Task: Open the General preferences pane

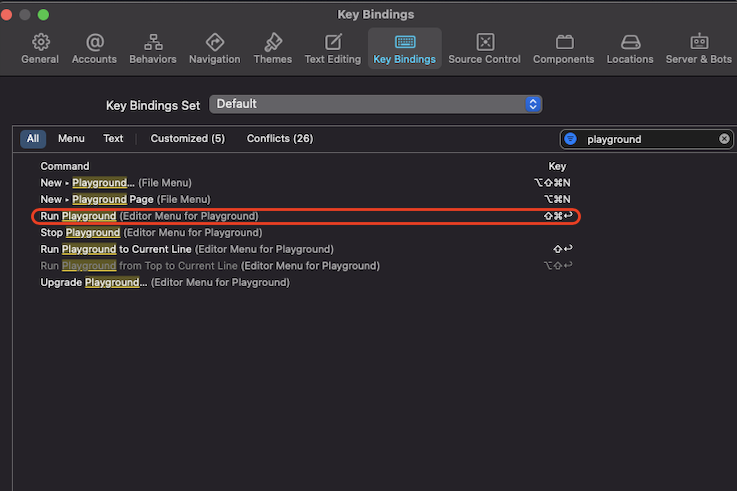Action: click(40, 49)
